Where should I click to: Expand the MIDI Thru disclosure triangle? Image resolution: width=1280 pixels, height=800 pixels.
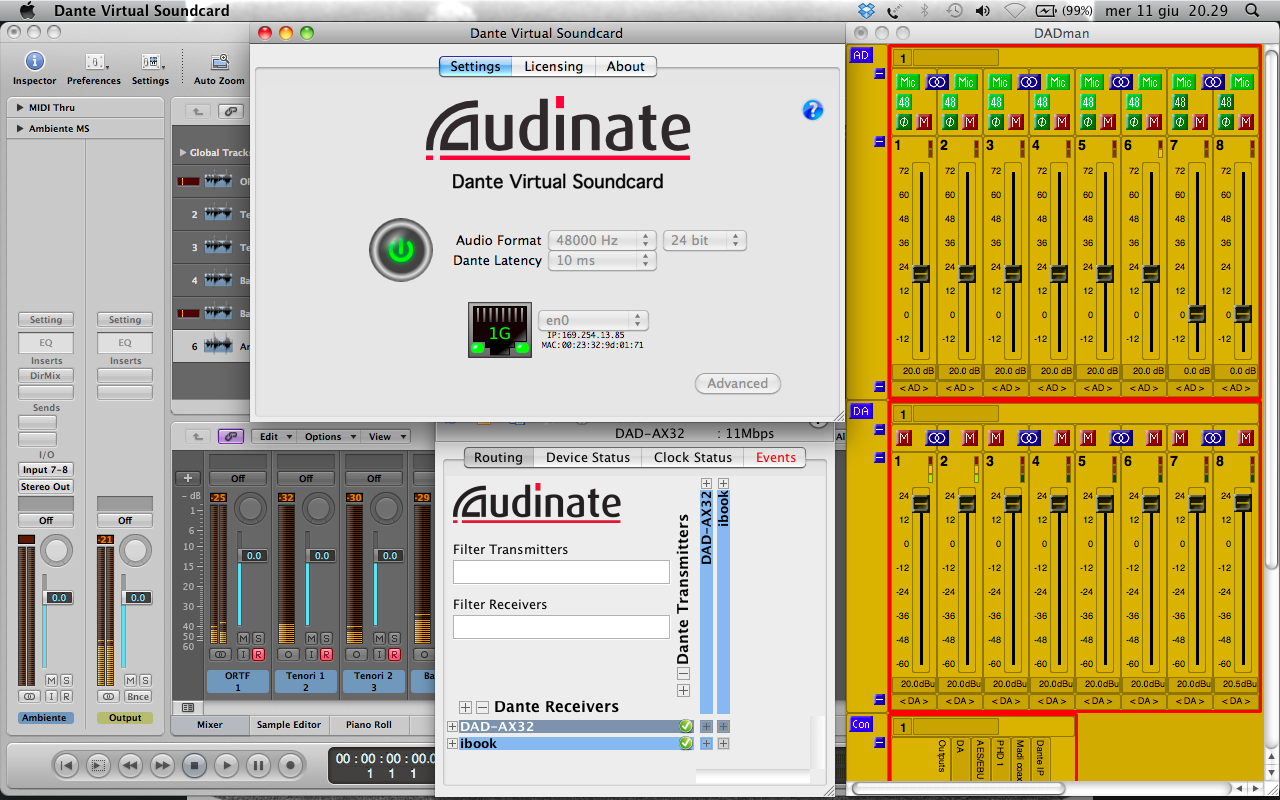(20, 107)
